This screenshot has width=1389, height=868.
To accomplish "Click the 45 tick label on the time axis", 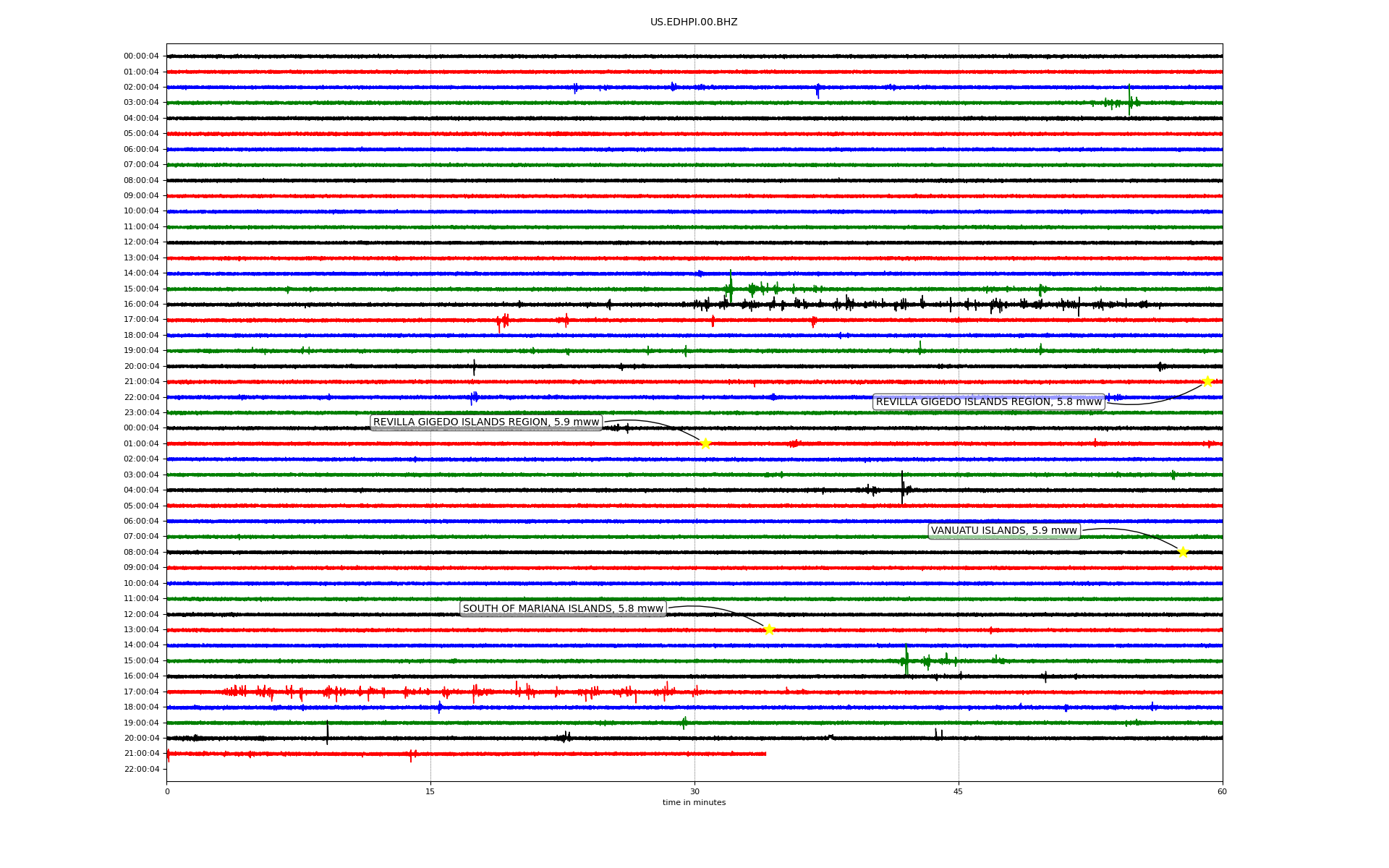I will coord(958,791).
